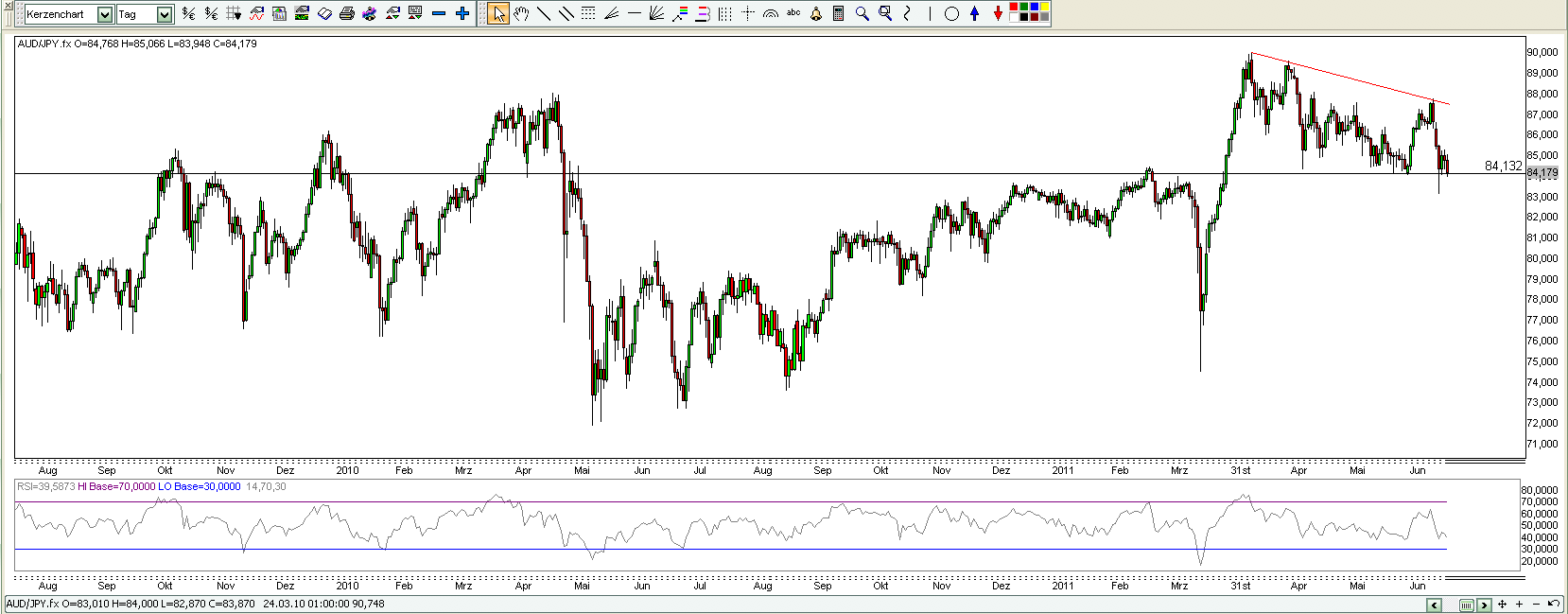Click the 90,000 price axis label
Screen dimensions: 1568x614
point(1542,52)
